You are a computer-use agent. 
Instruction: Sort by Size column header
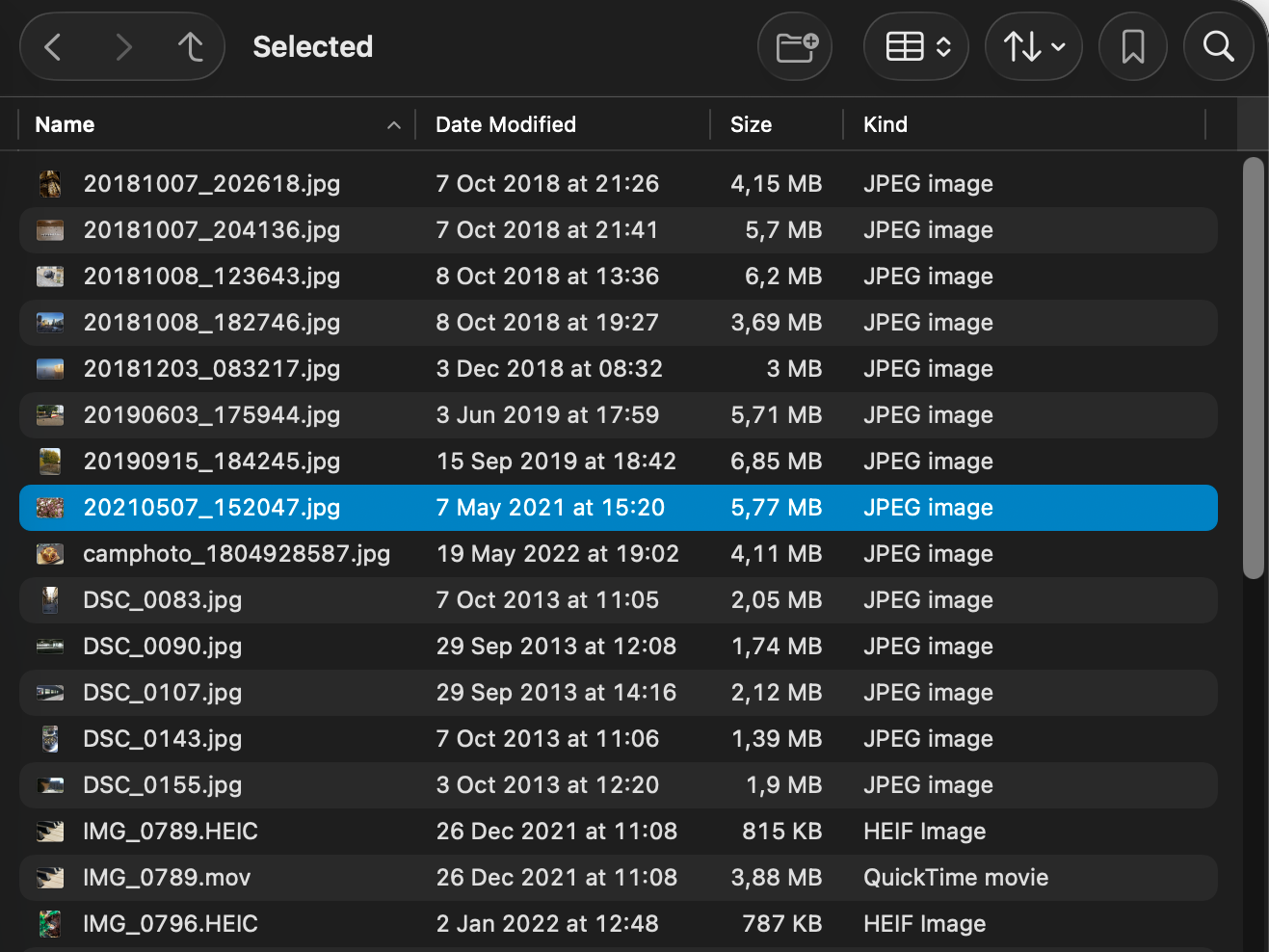(751, 125)
